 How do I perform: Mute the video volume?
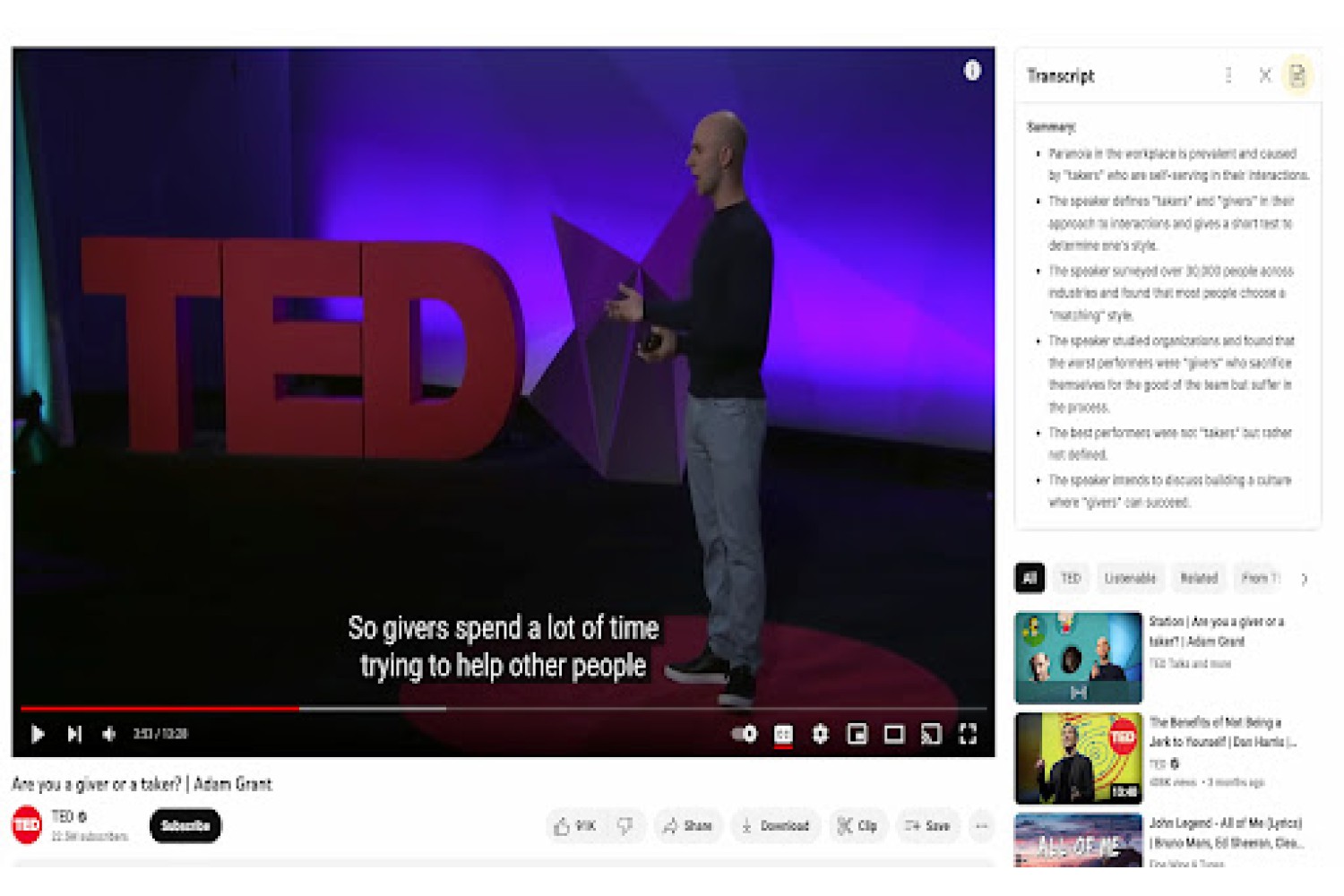(x=109, y=734)
